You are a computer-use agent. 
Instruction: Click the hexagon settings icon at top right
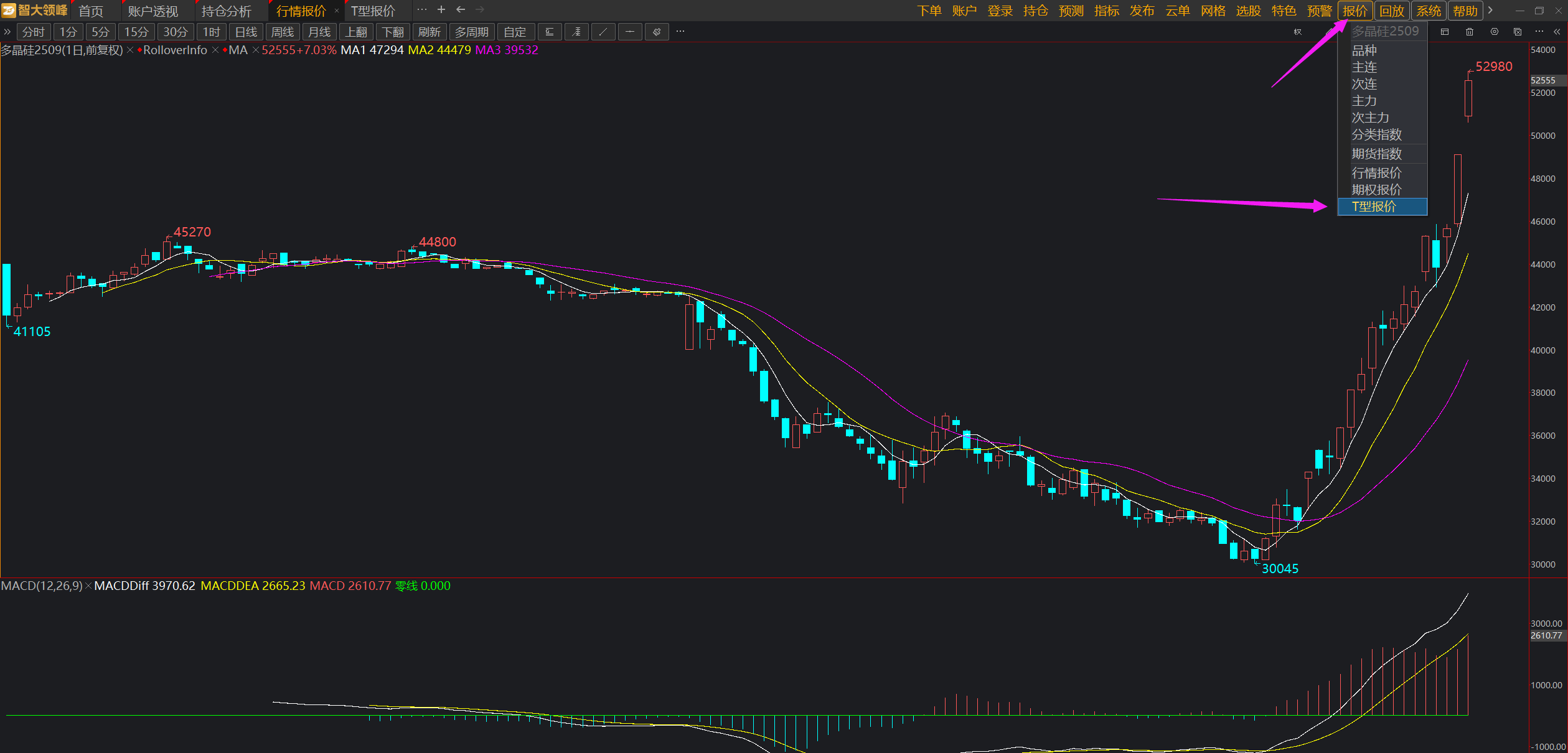(1494, 32)
